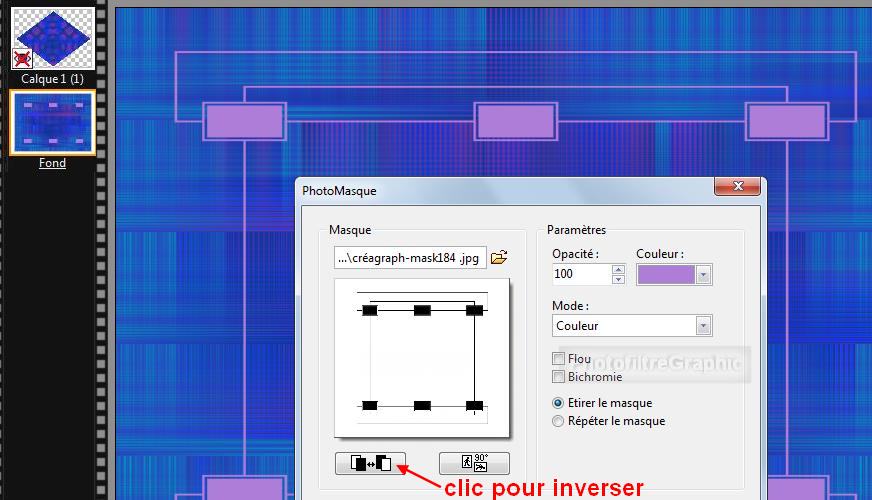Select the Calque 1 layer thumbnail
872x500 pixels.
coord(55,39)
